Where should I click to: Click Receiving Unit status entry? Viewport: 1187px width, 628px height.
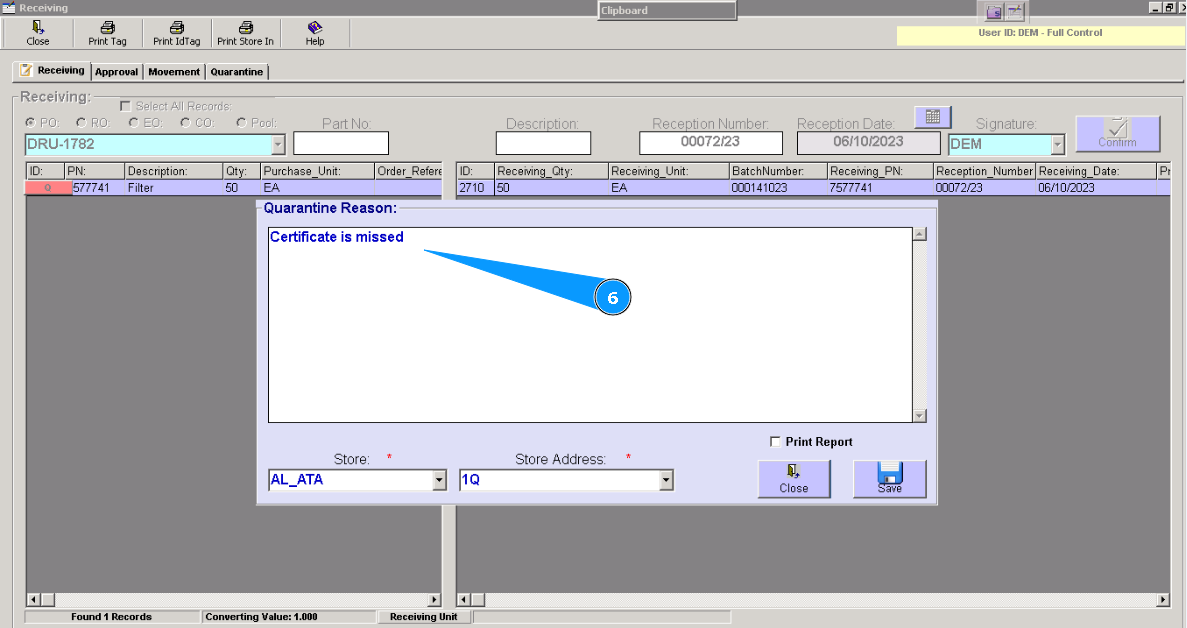click(x=424, y=617)
